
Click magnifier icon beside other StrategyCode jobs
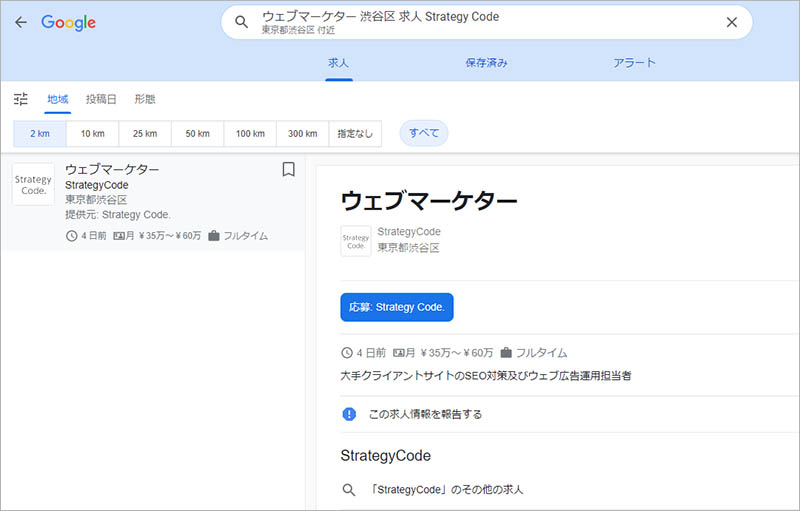tap(349, 490)
